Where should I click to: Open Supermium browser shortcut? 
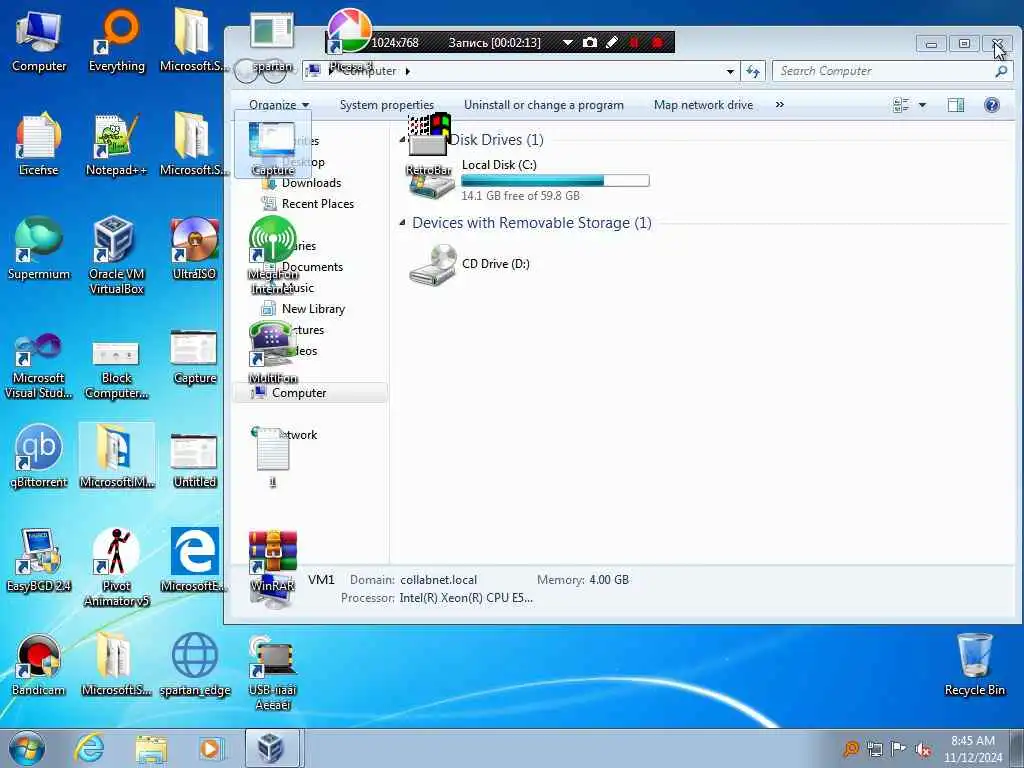click(x=39, y=249)
